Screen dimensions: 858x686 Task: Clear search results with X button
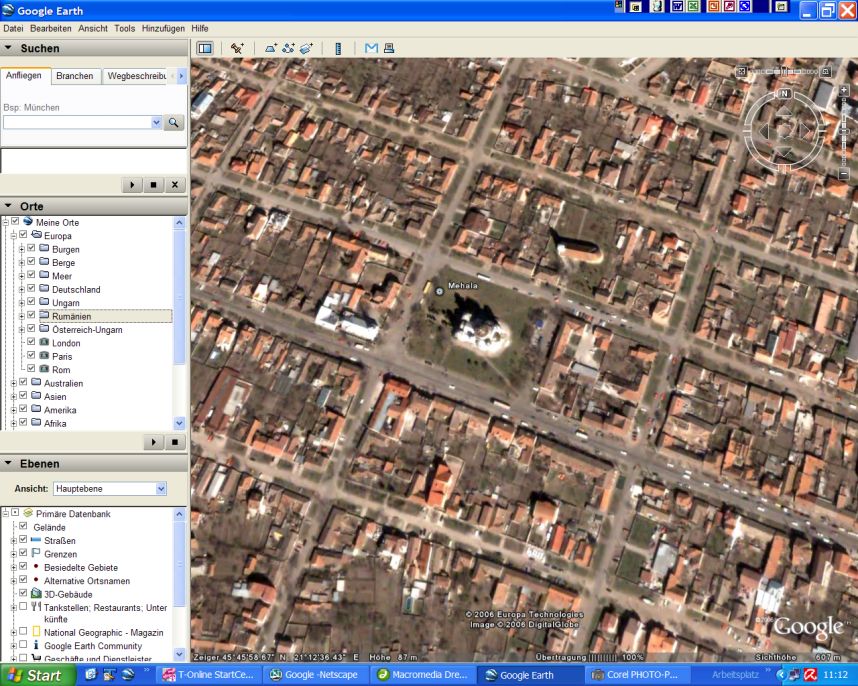(x=175, y=185)
